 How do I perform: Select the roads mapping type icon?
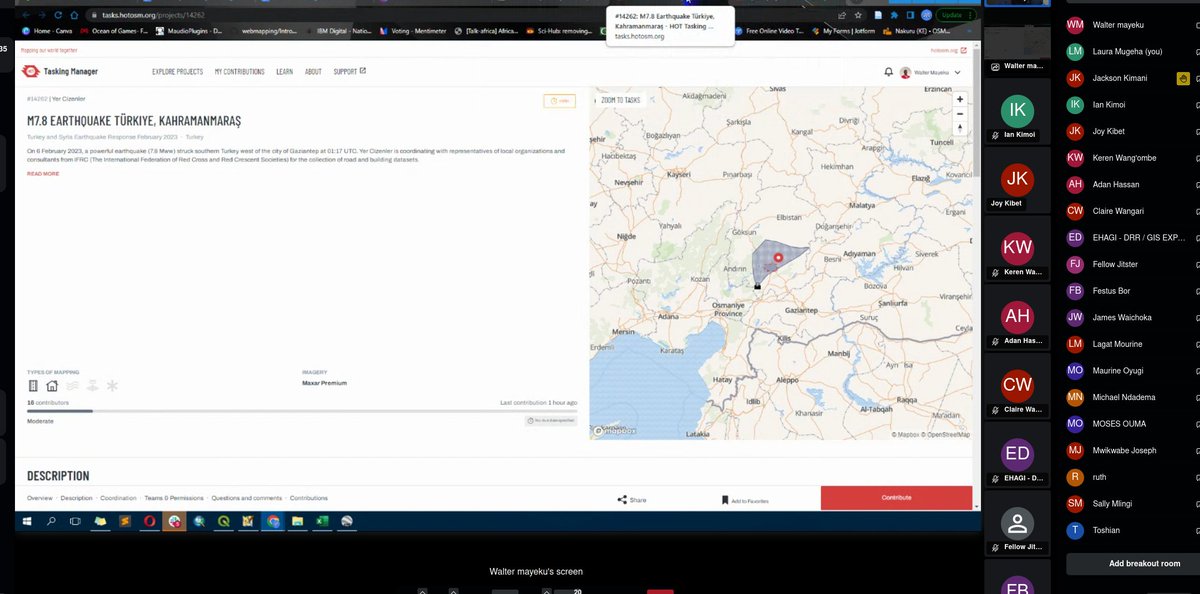(x=33, y=385)
